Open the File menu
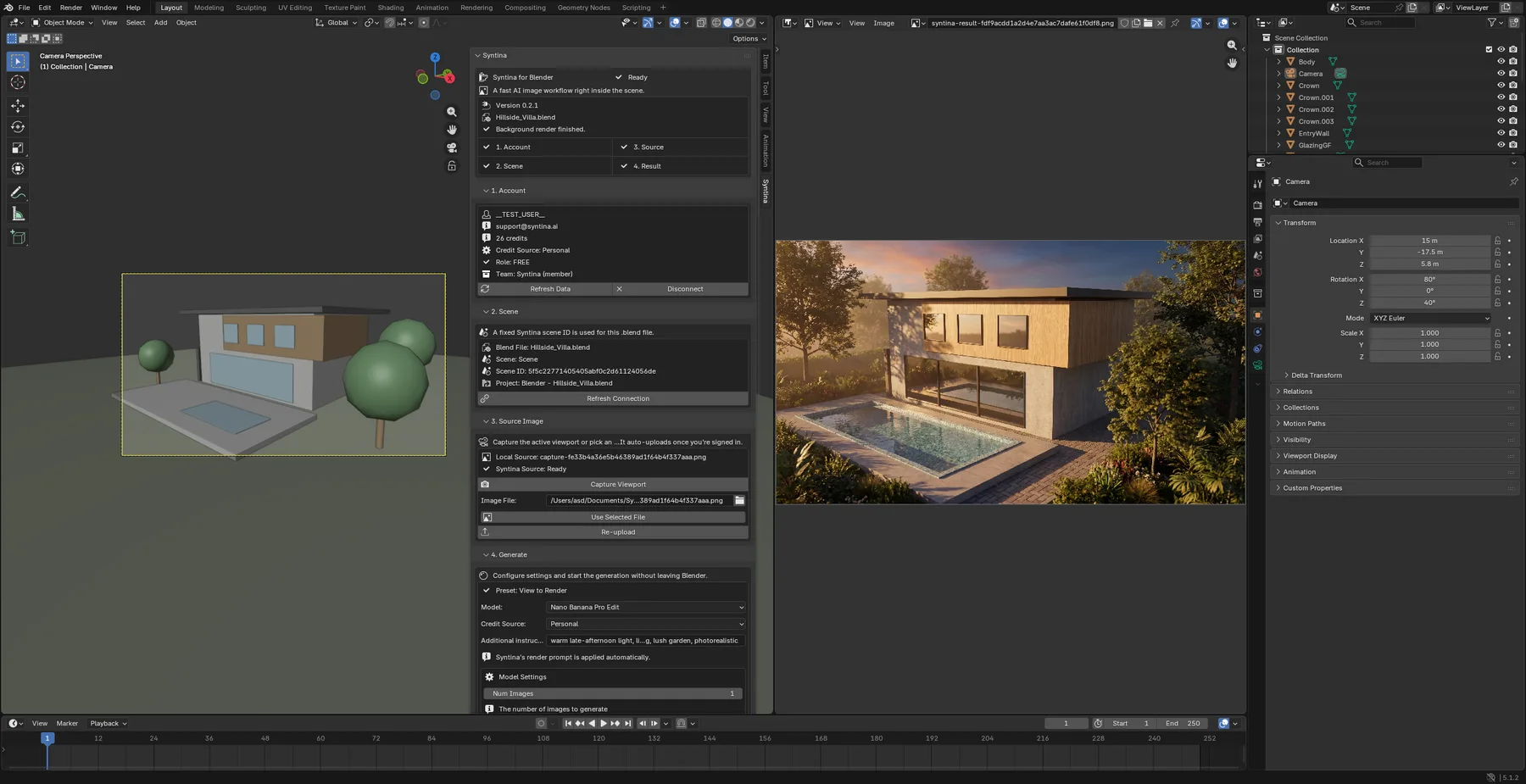This screenshot has width=1526, height=784. pos(24,8)
